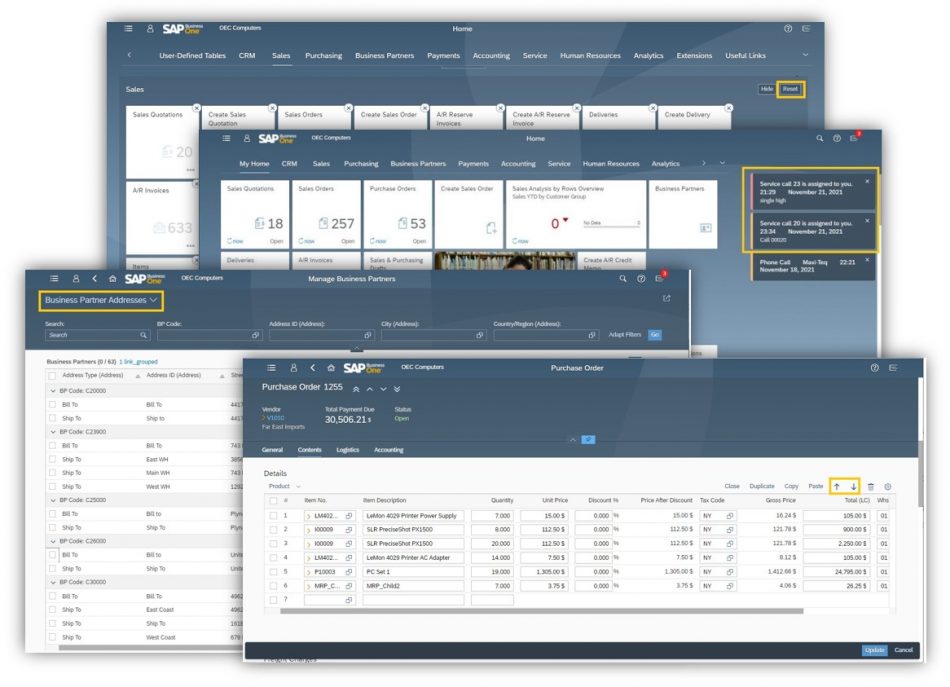Click Adapt Filters in Manage Business Partners

pyautogui.click(x=625, y=335)
